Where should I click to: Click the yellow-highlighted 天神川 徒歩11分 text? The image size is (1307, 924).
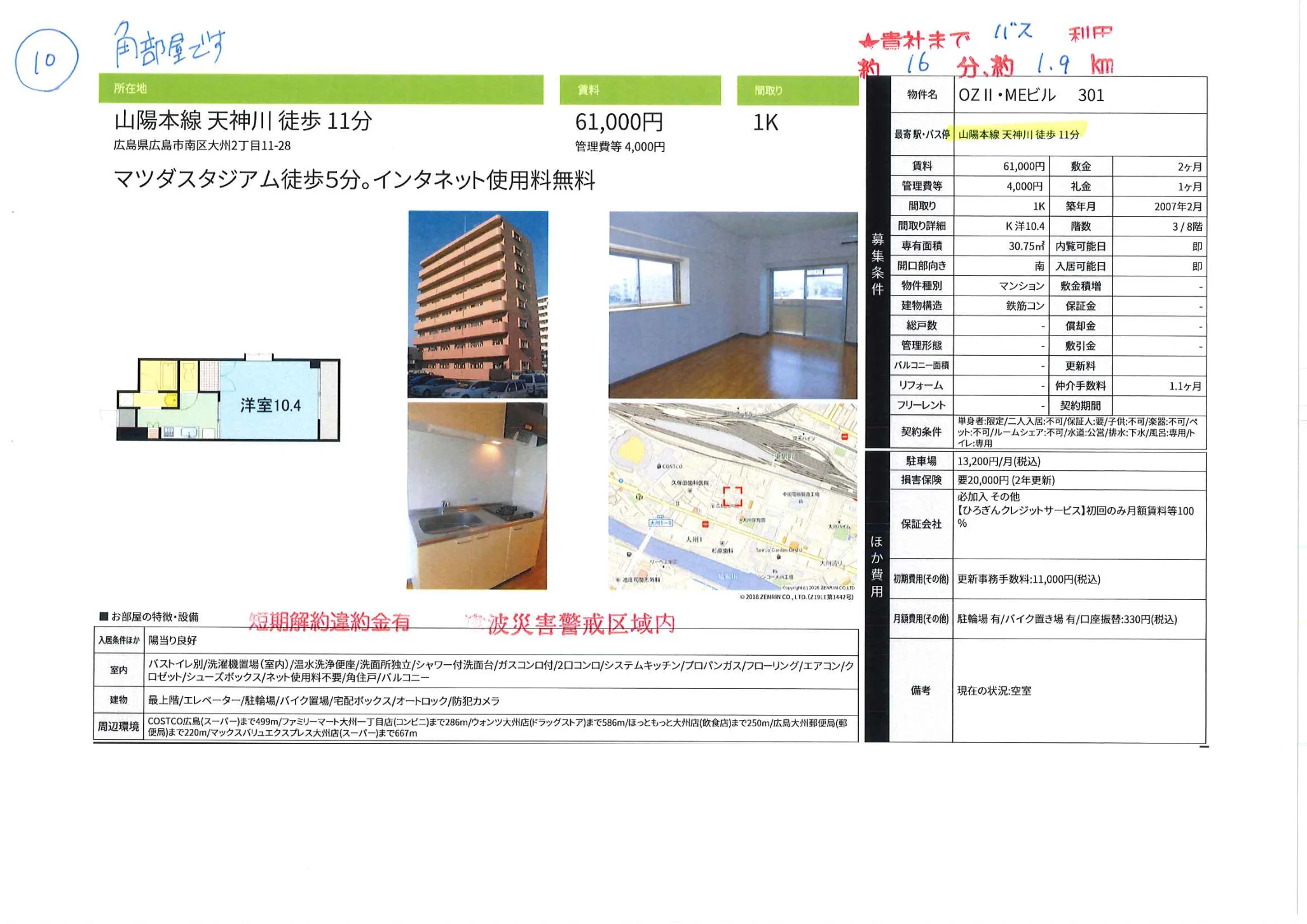[x=1018, y=134]
